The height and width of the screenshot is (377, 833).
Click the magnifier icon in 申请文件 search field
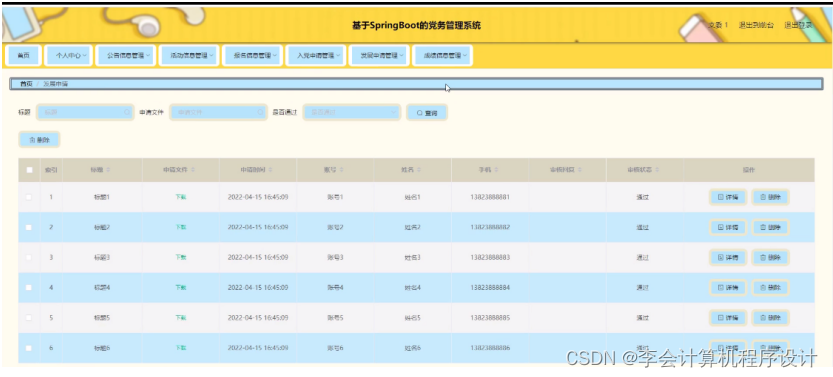pyautogui.click(x=260, y=112)
